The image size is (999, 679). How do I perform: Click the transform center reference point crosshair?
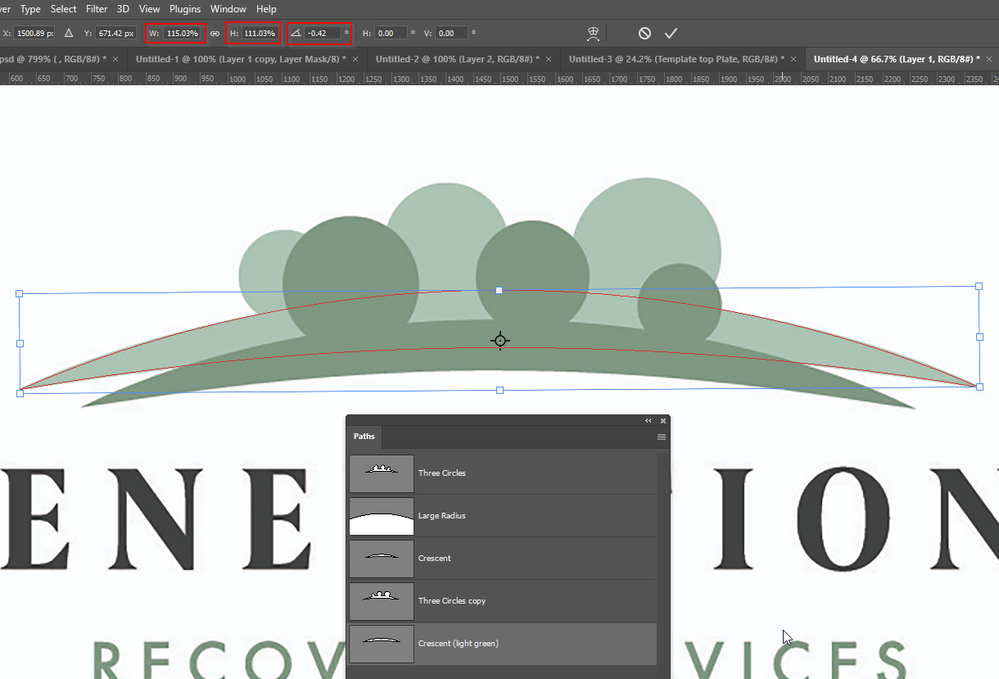click(500, 341)
